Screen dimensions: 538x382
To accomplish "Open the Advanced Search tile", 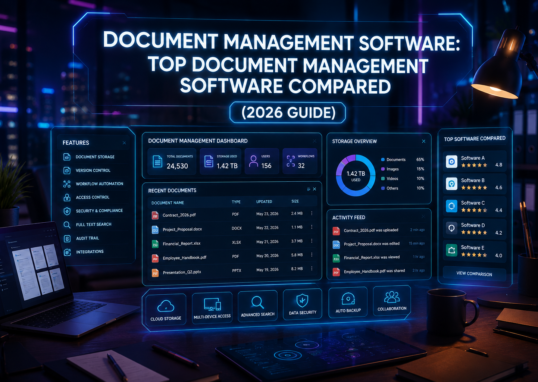I will tap(258, 306).
